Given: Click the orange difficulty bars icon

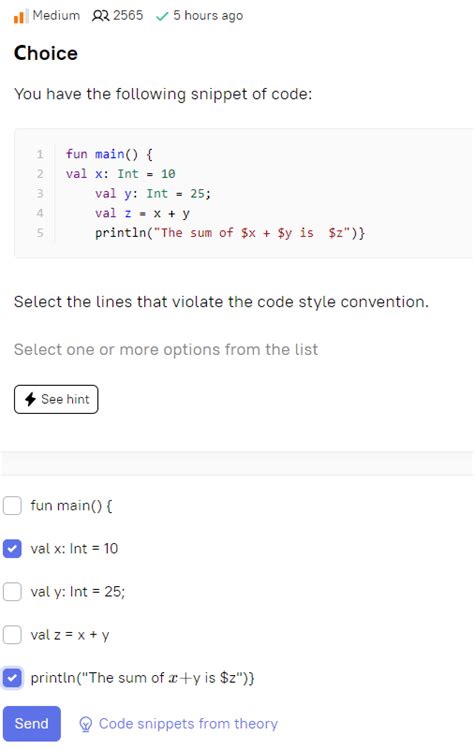Looking at the screenshot, I should coord(20,16).
